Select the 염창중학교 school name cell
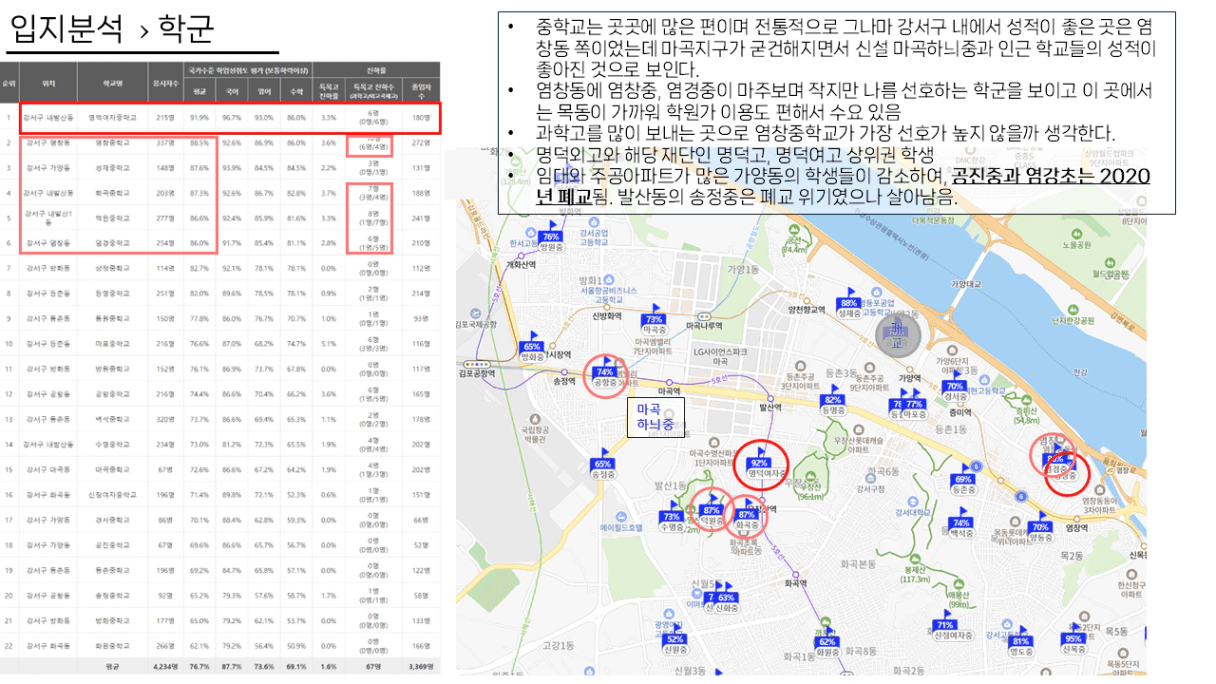This screenshot has width=1216, height=684. (112, 143)
